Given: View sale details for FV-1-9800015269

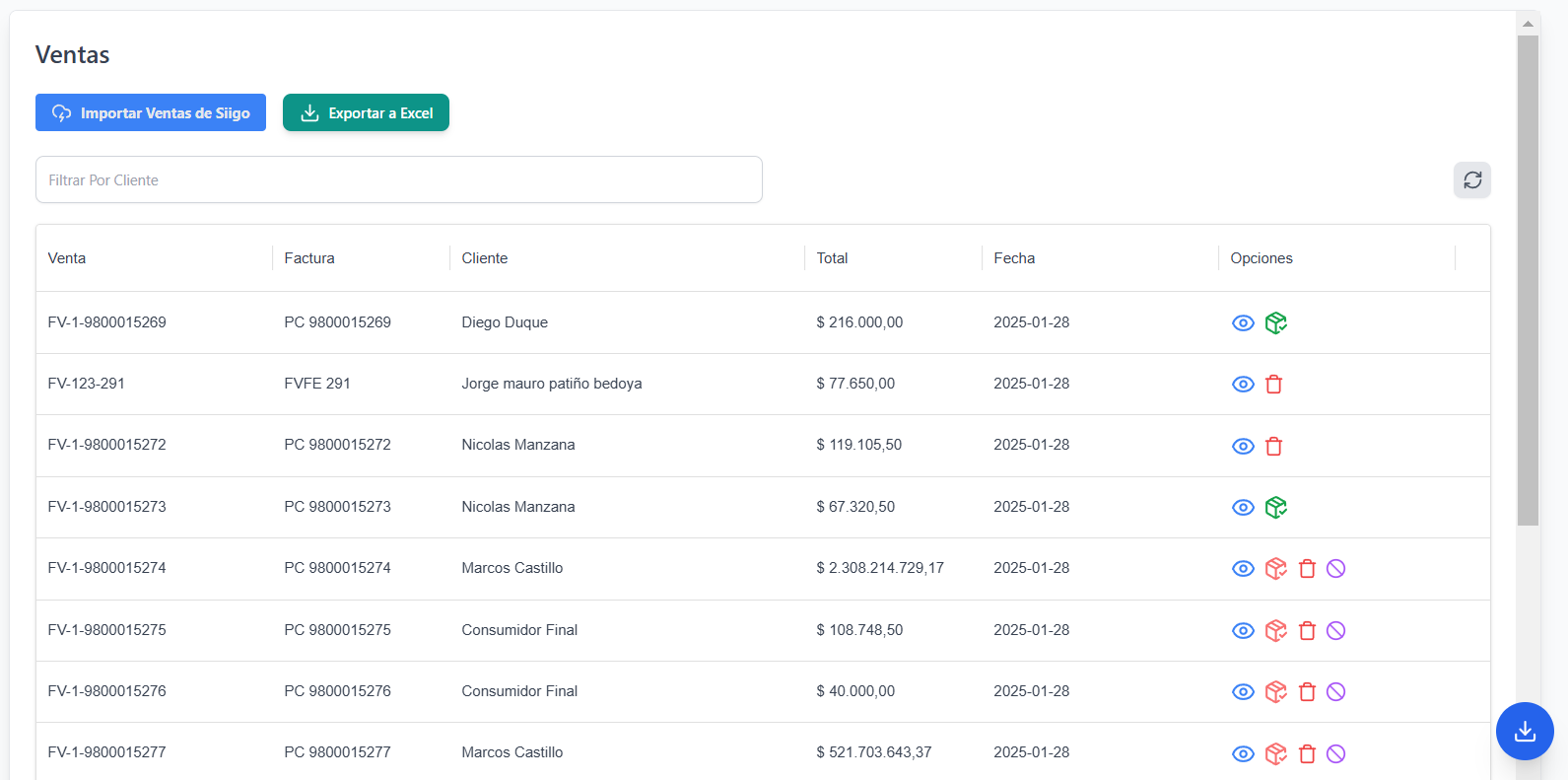Looking at the screenshot, I should click(1243, 323).
